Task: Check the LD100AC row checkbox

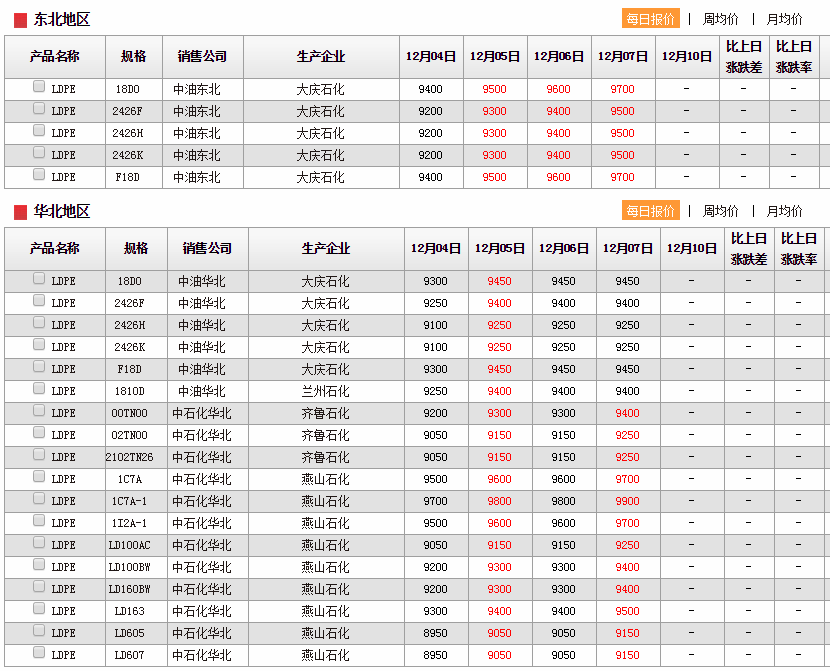Action: (39, 543)
